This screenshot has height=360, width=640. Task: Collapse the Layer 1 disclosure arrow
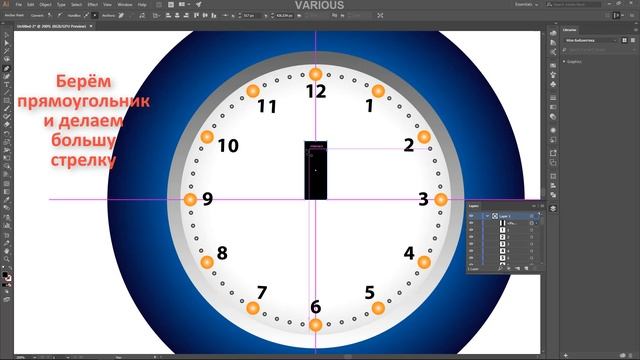pyautogui.click(x=487, y=216)
